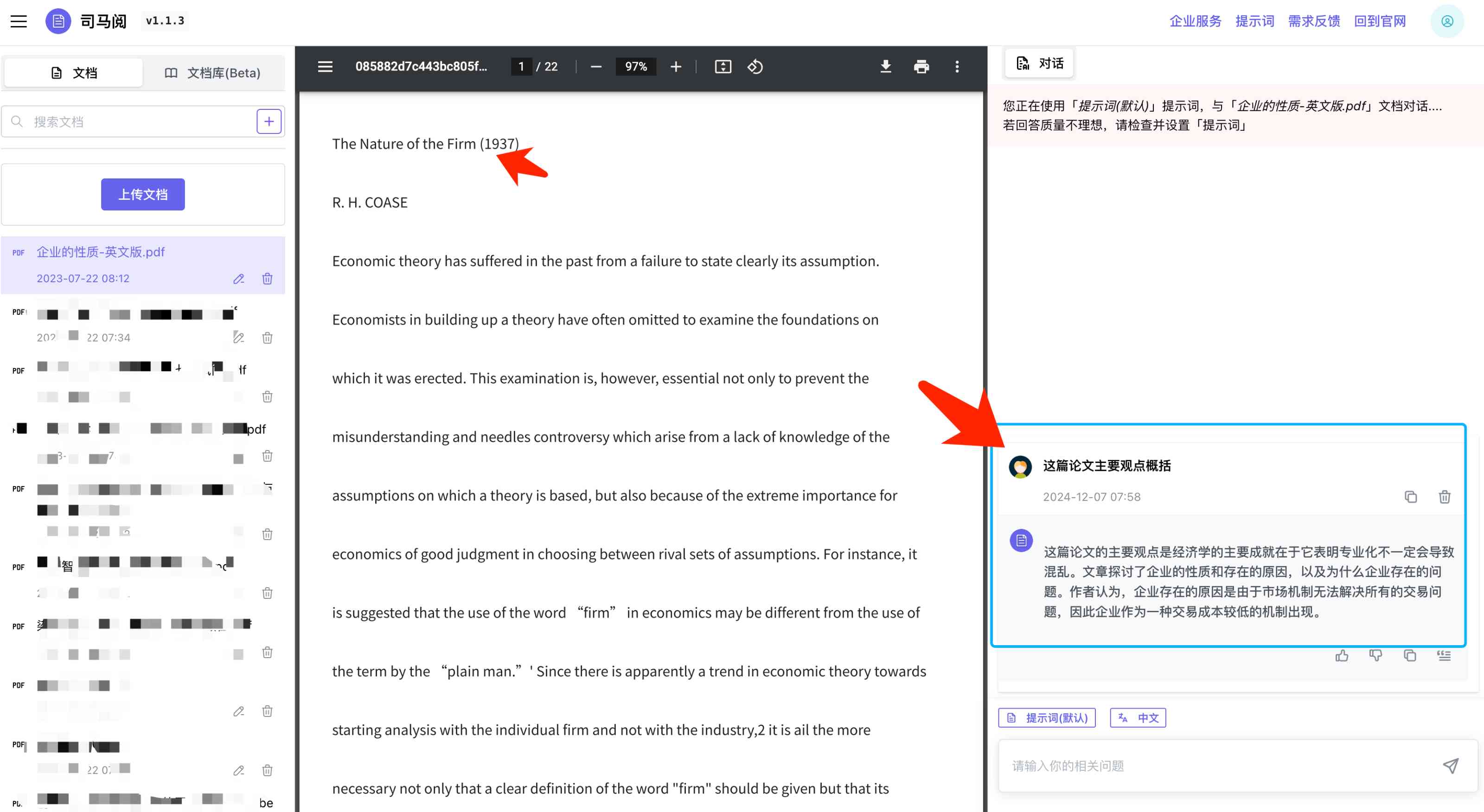Click edit icon for document dated 22 07:34
The width and height of the screenshot is (1484, 812).
click(238, 337)
